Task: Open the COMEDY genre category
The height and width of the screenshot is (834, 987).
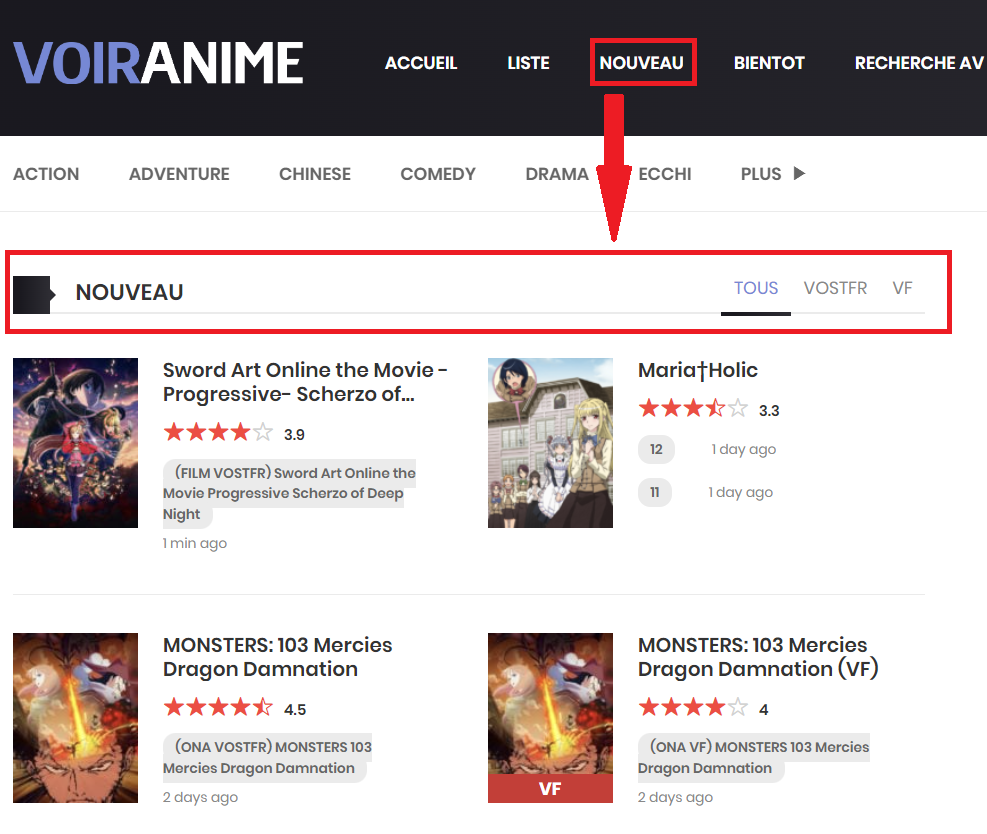Action: 437,173
